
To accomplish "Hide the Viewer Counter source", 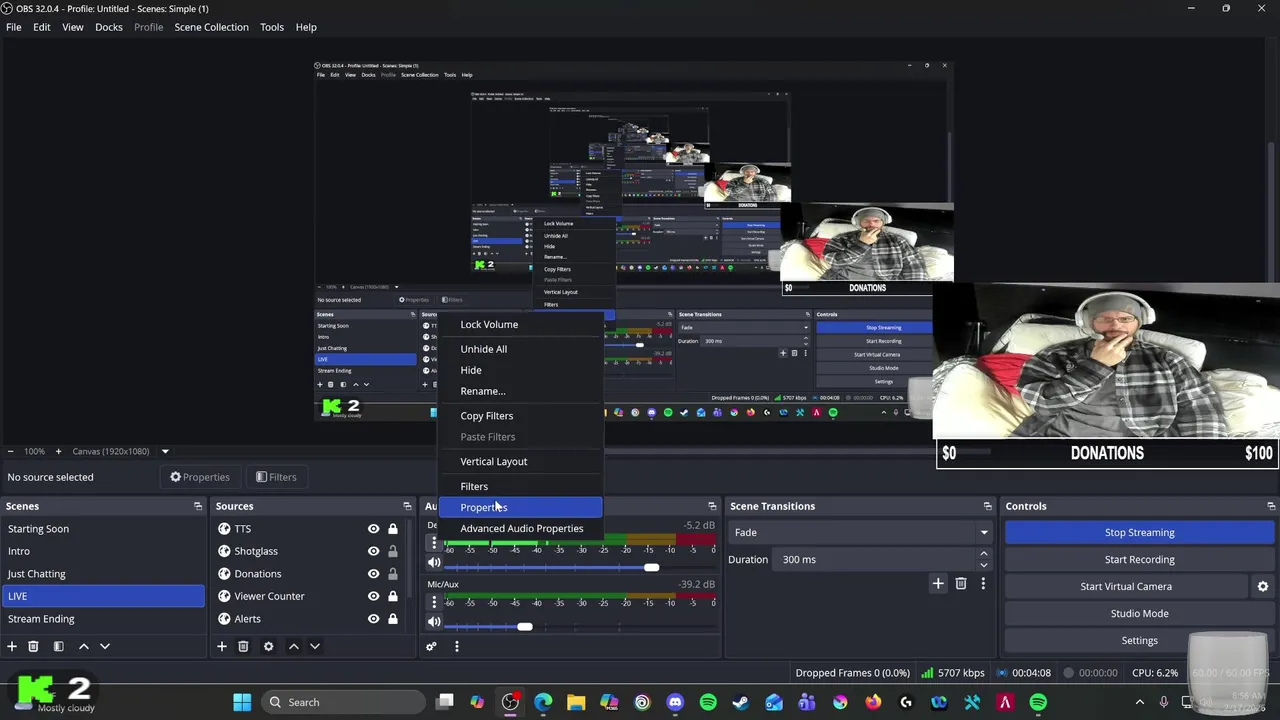I will (373, 596).
